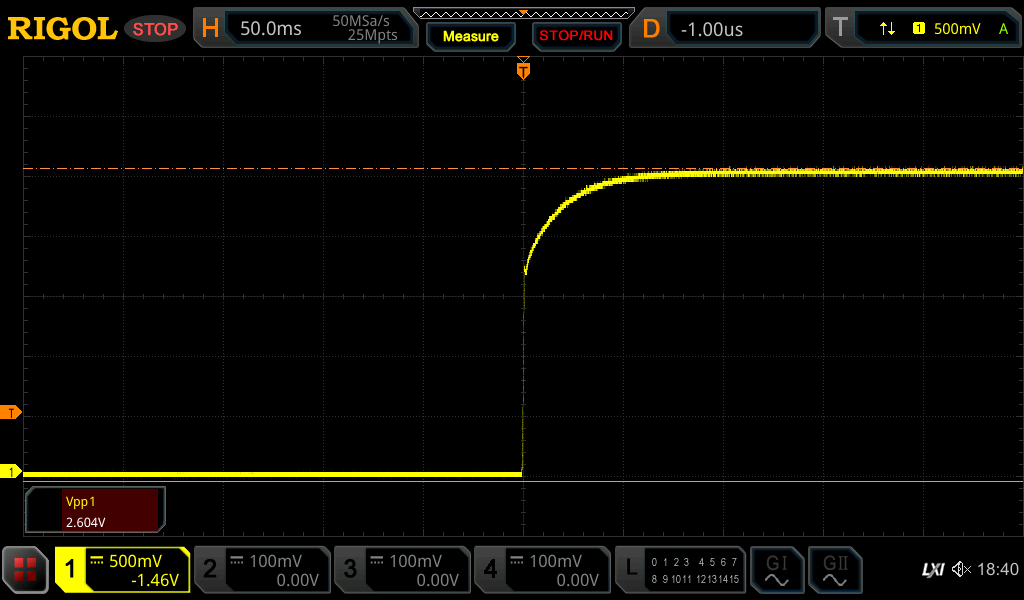Click the coupling icon on channel 2
1024x600 pixels.
pyautogui.click(x=236, y=560)
